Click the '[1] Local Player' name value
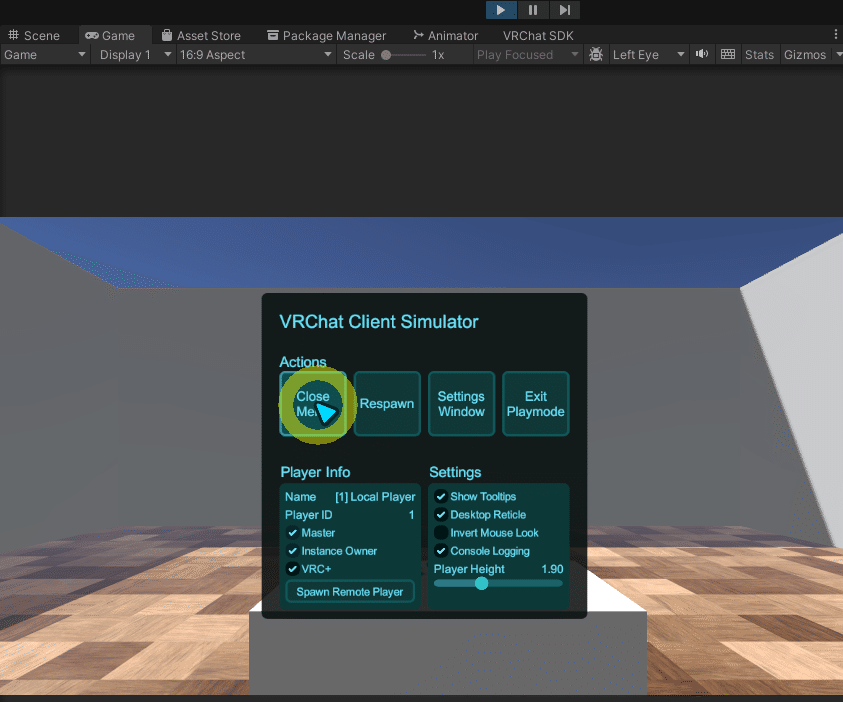843x702 pixels. 375,497
